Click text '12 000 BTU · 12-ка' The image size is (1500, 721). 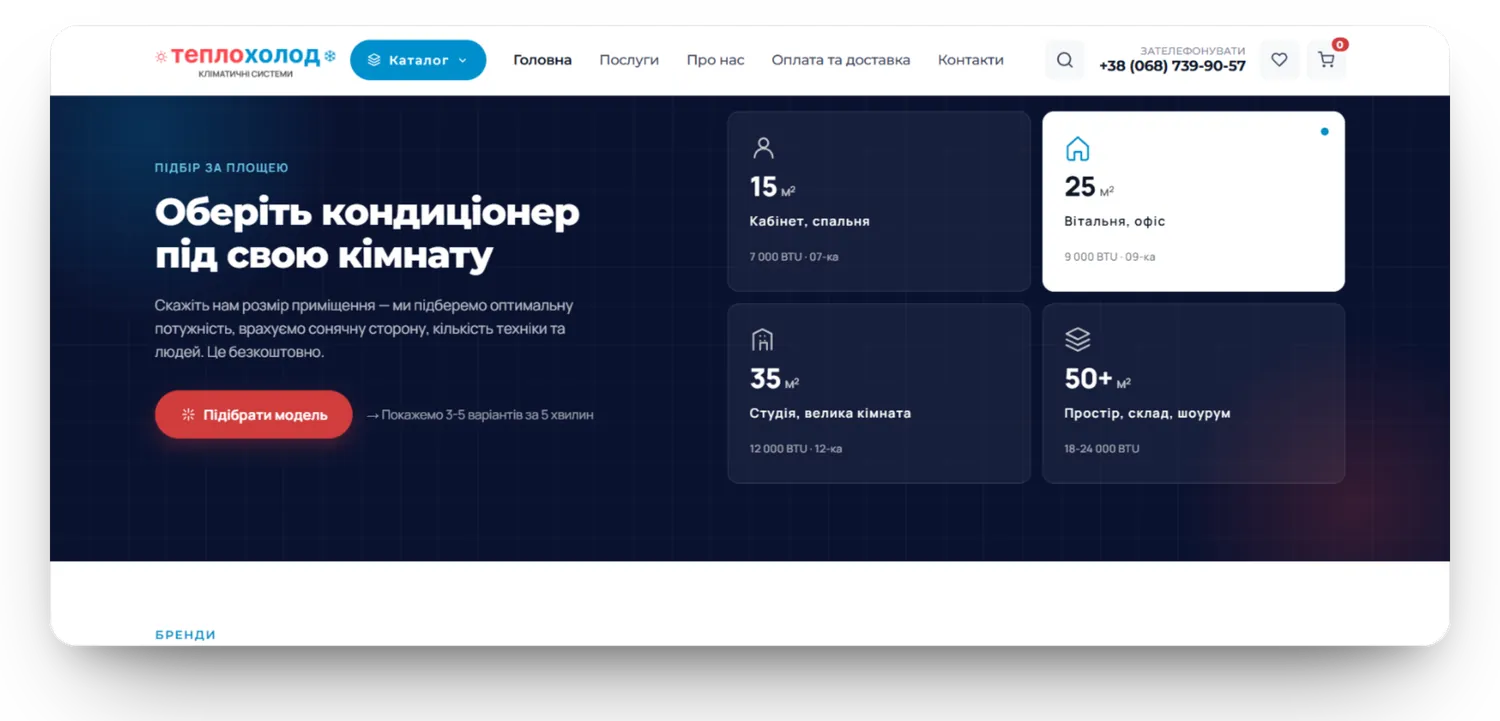(796, 449)
